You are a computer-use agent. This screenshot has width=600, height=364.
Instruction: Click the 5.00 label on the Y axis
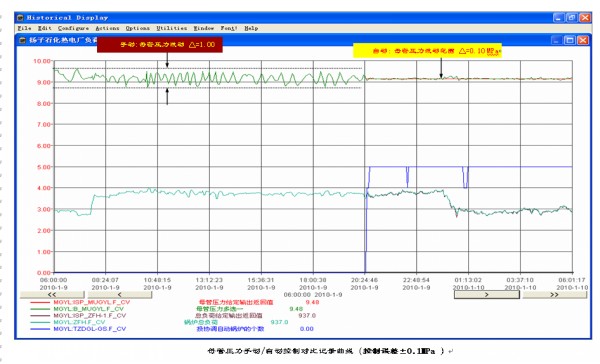(43, 167)
